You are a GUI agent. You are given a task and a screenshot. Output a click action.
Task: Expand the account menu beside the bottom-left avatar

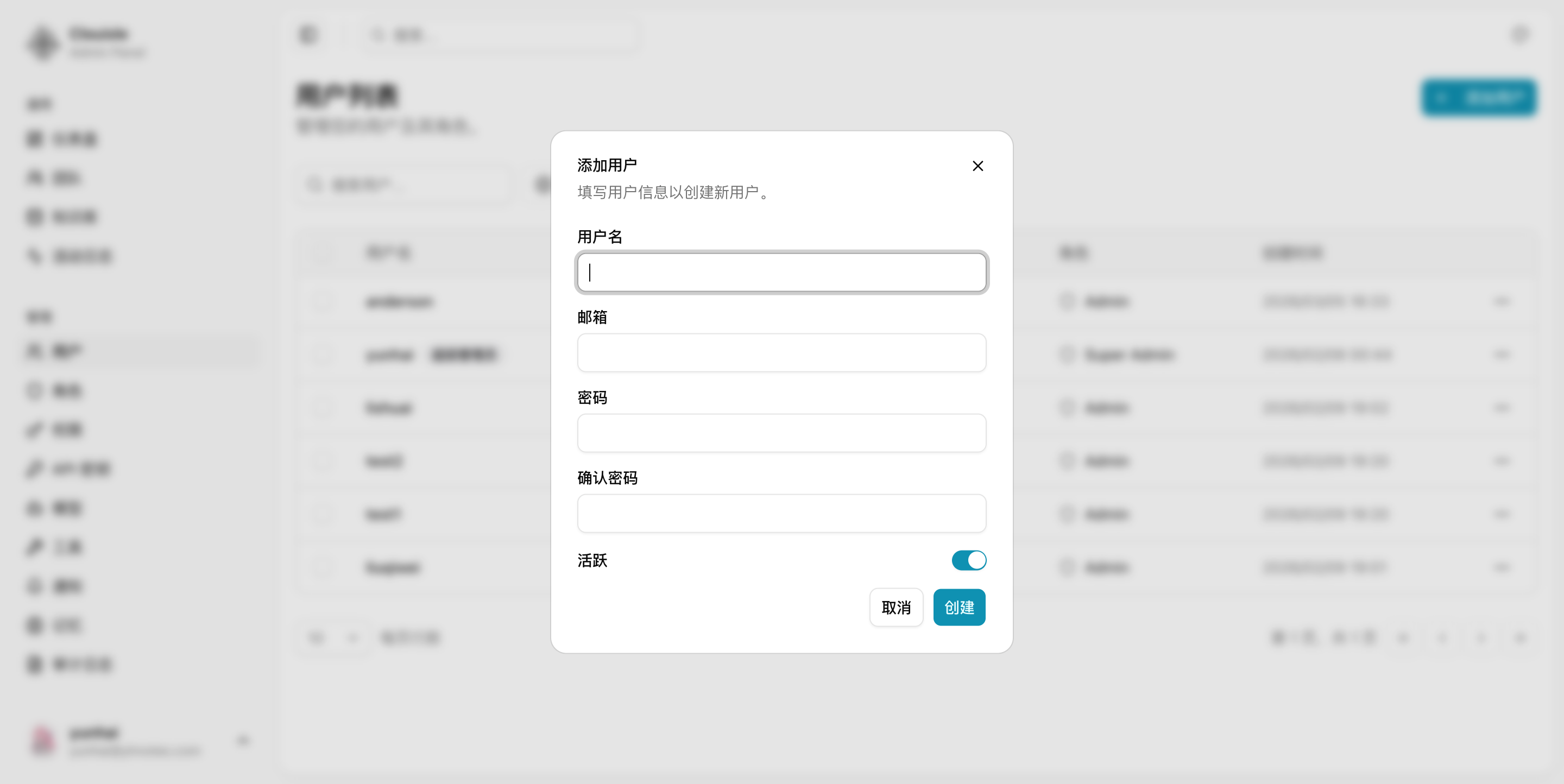point(243,741)
